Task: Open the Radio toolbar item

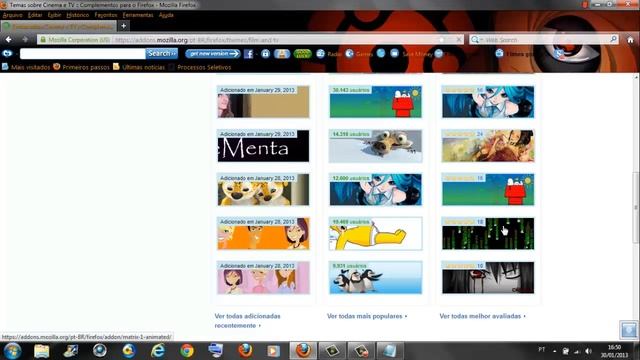Action: pos(329,54)
